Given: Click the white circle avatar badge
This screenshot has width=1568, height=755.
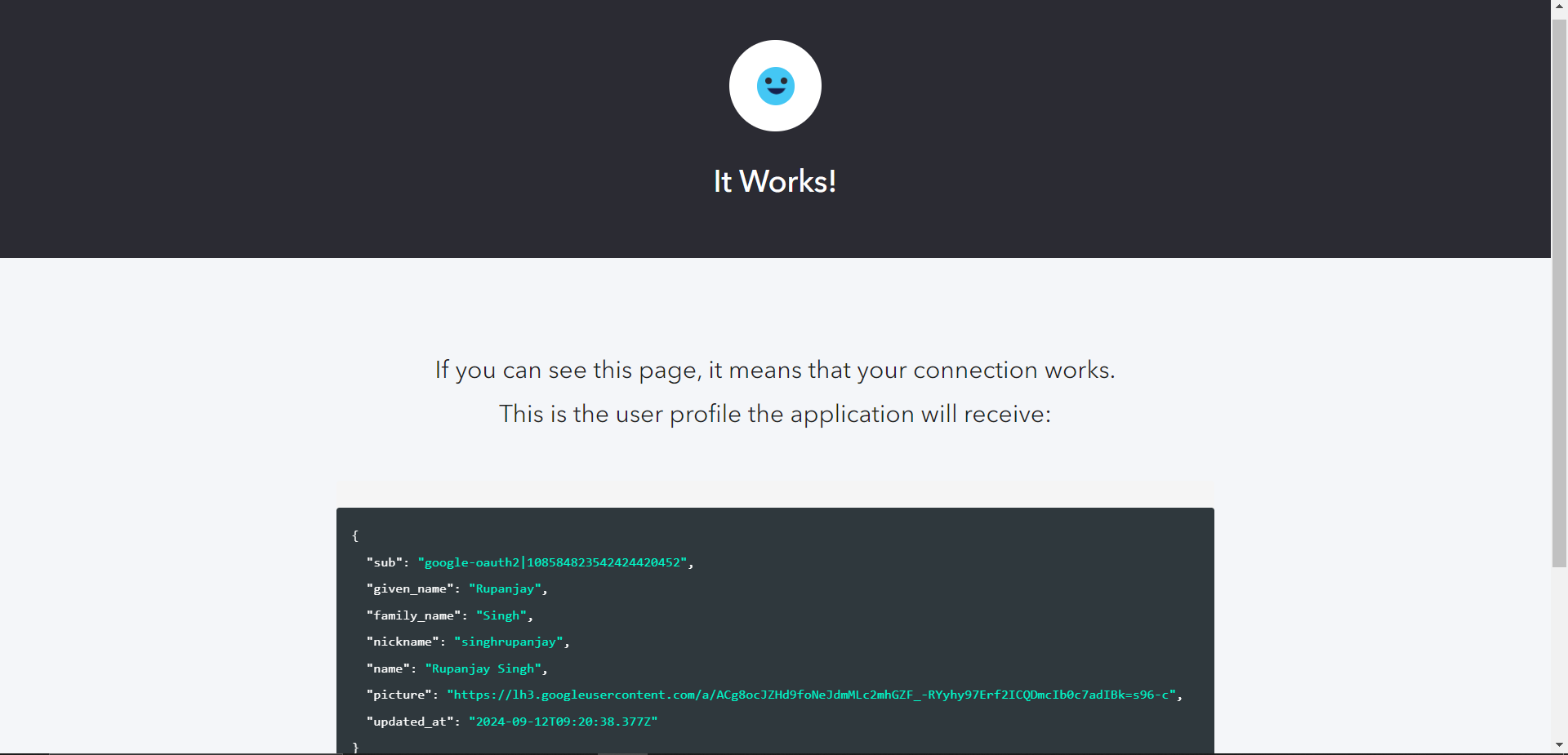Looking at the screenshot, I should pos(774,49).
